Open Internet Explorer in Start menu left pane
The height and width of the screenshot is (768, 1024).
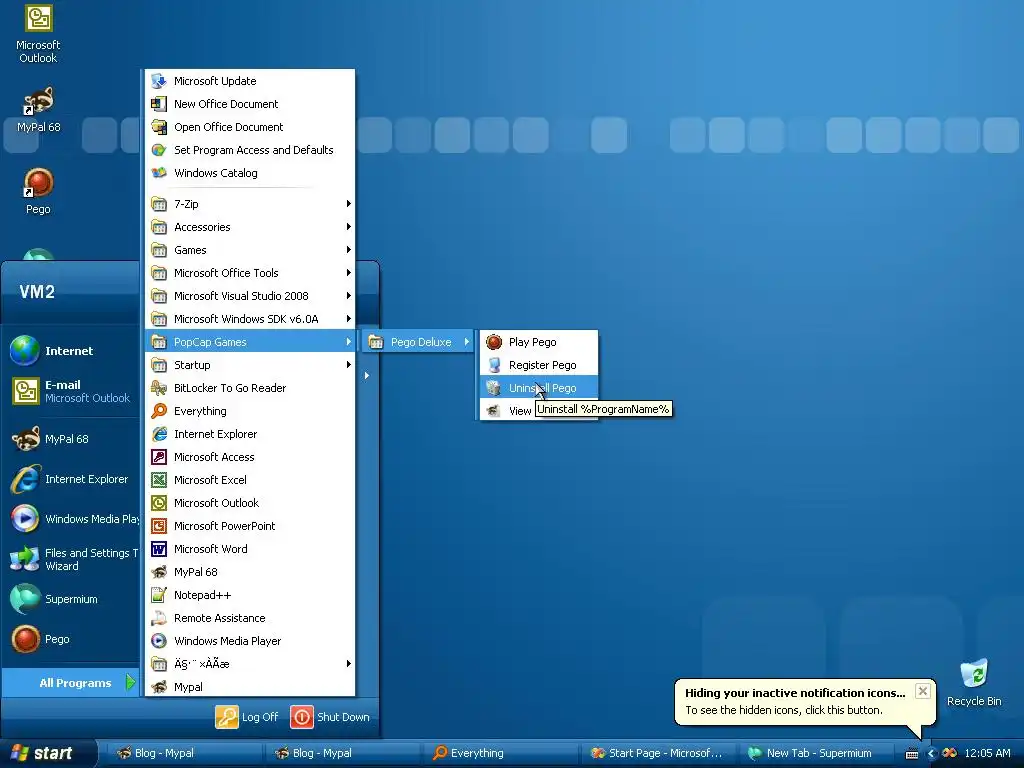pyautogui.click(x=71, y=479)
